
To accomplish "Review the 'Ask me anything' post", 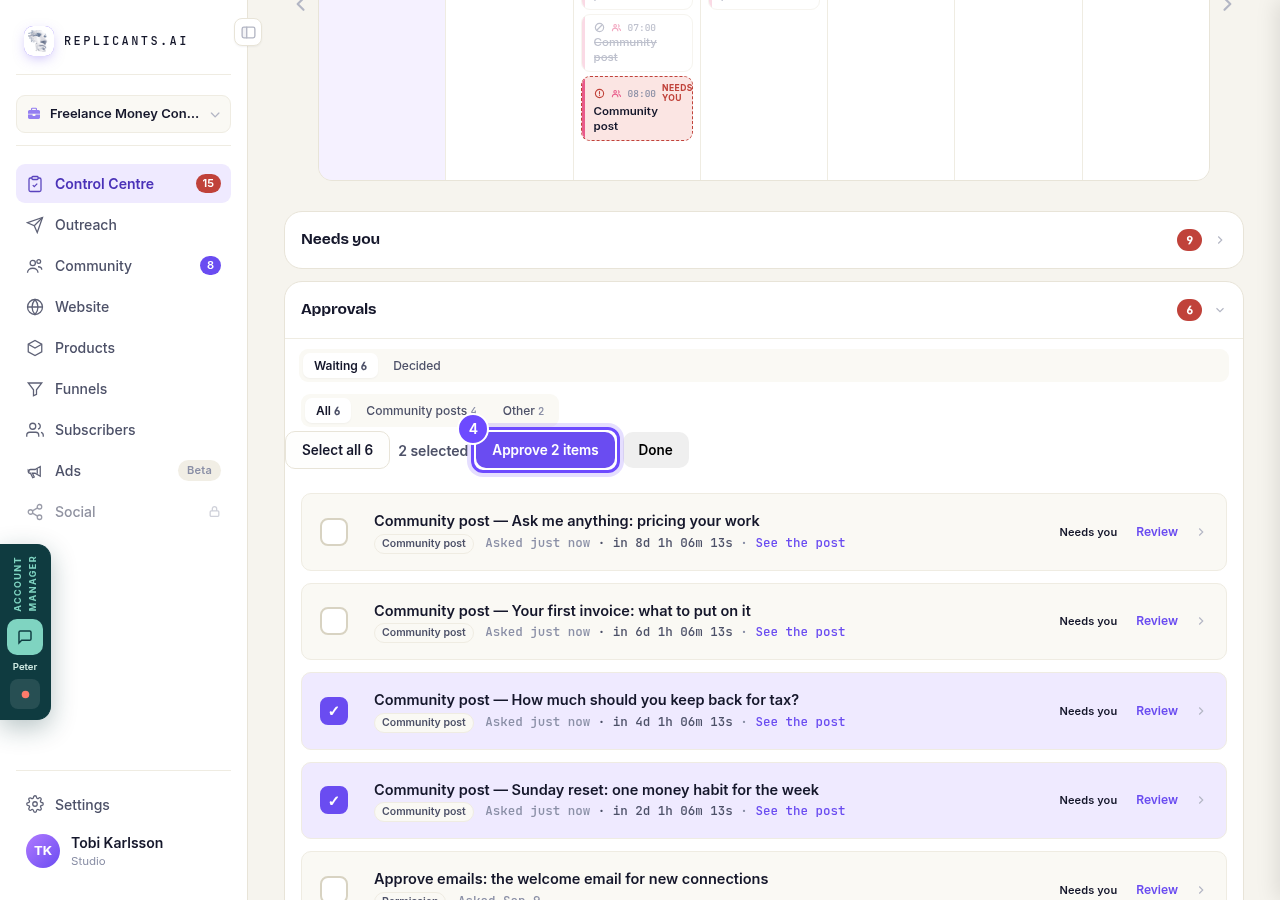I will pos(1157,532).
